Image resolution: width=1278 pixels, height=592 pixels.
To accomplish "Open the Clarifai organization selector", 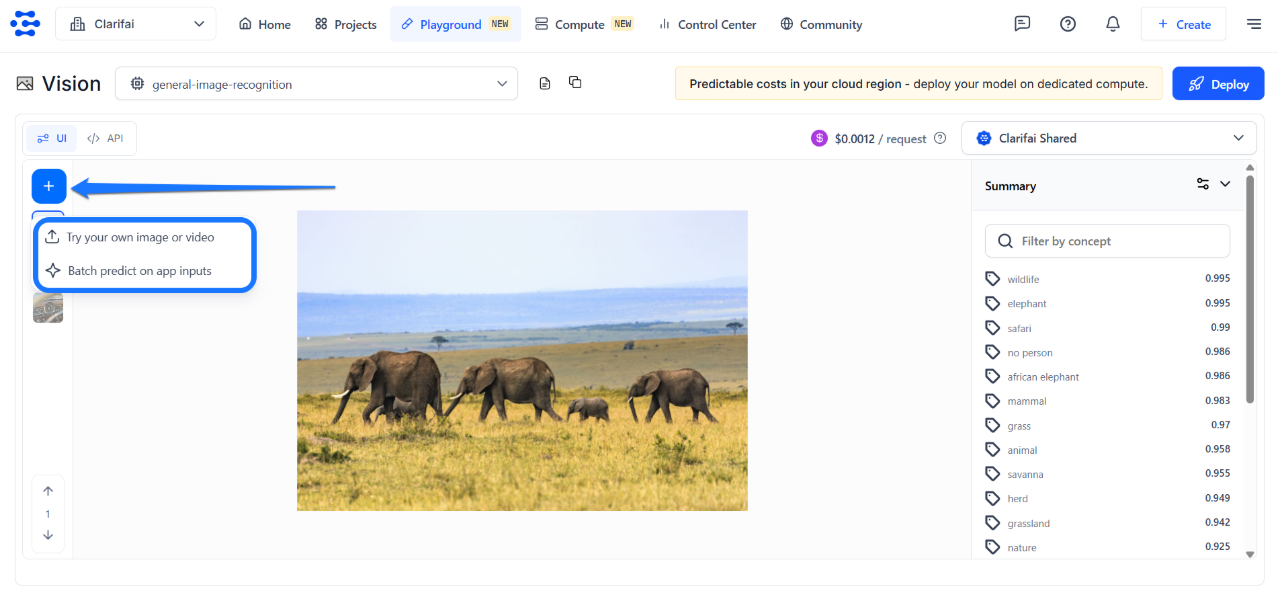I will [x=136, y=24].
